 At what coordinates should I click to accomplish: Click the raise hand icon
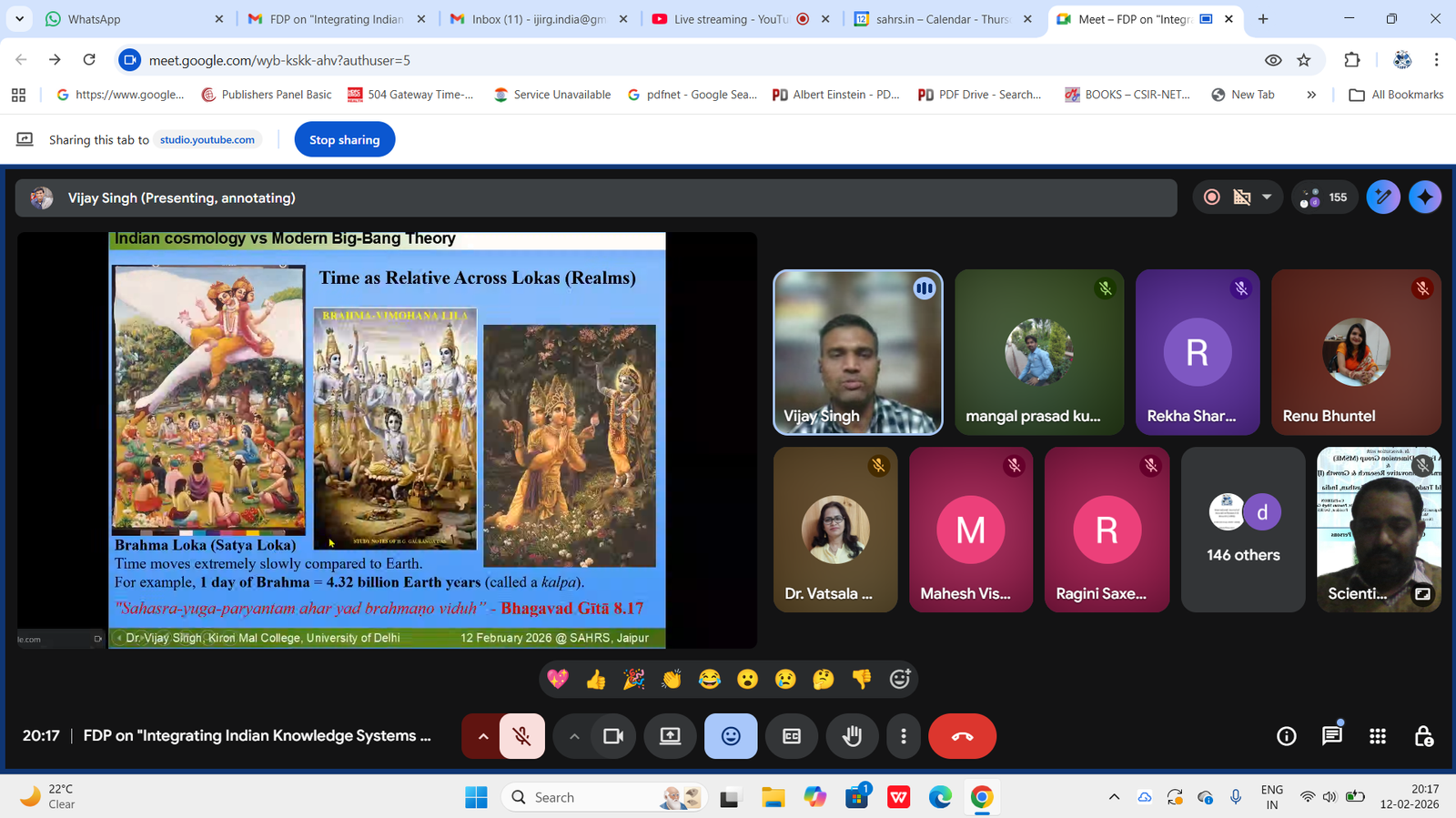(852, 736)
